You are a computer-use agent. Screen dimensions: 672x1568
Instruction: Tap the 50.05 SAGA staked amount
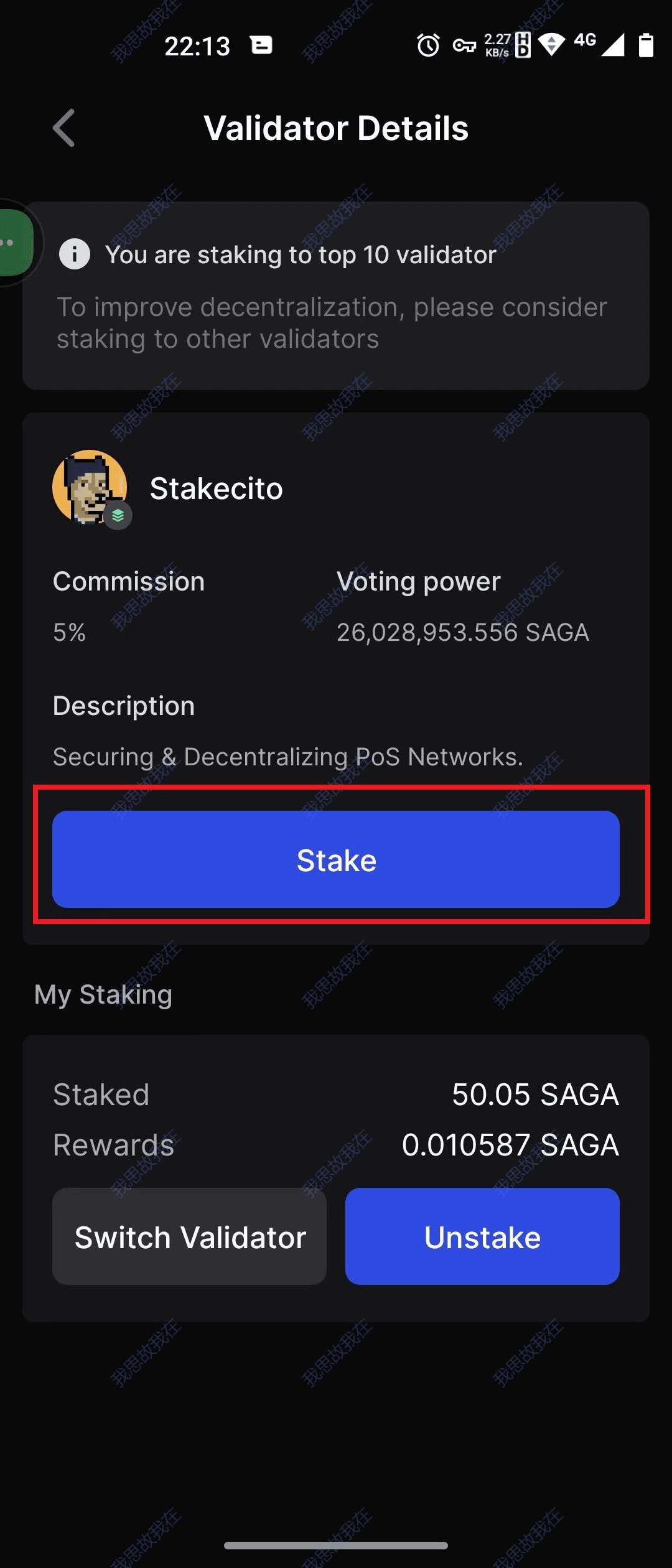tap(535, 1094)
